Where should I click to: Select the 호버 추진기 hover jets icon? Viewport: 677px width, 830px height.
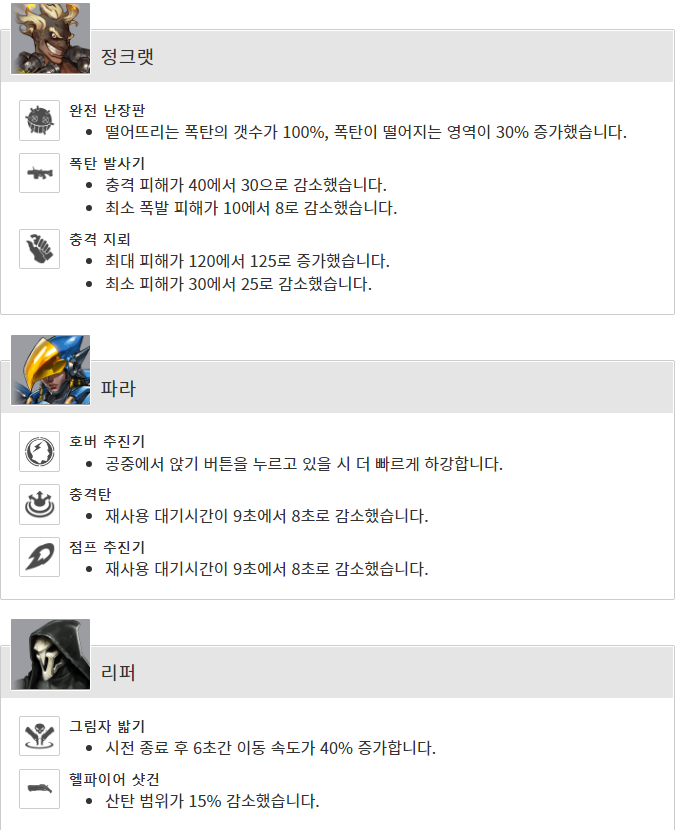40,452
